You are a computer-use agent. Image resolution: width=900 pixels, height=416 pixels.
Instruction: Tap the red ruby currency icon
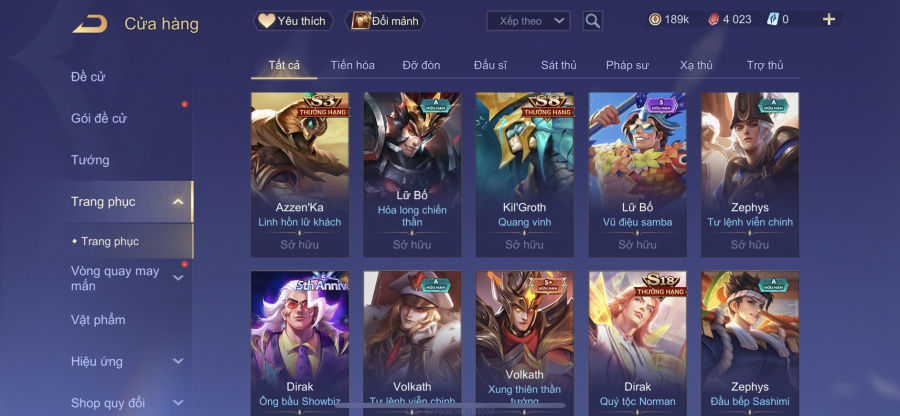click(713, 20)
